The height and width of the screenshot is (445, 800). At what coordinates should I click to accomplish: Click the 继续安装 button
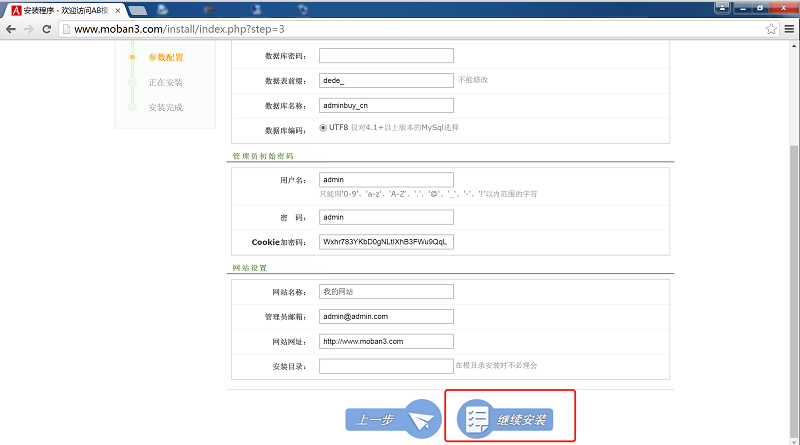pos(517,418)
